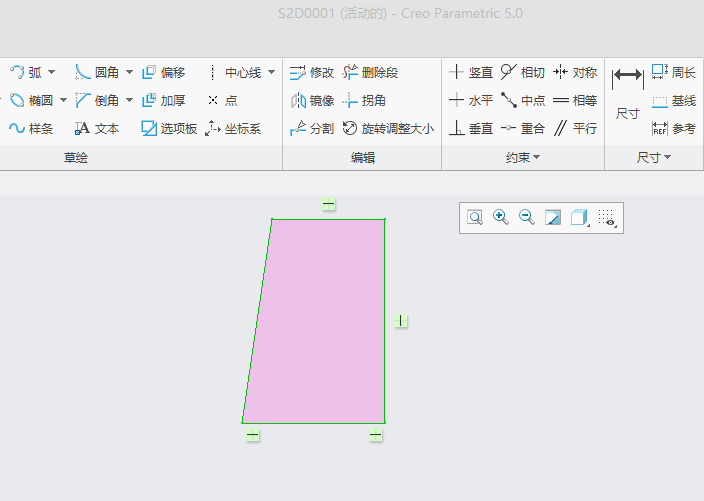
Task: Choose the Fillet (圆角) tool
Action: (97, 72)
